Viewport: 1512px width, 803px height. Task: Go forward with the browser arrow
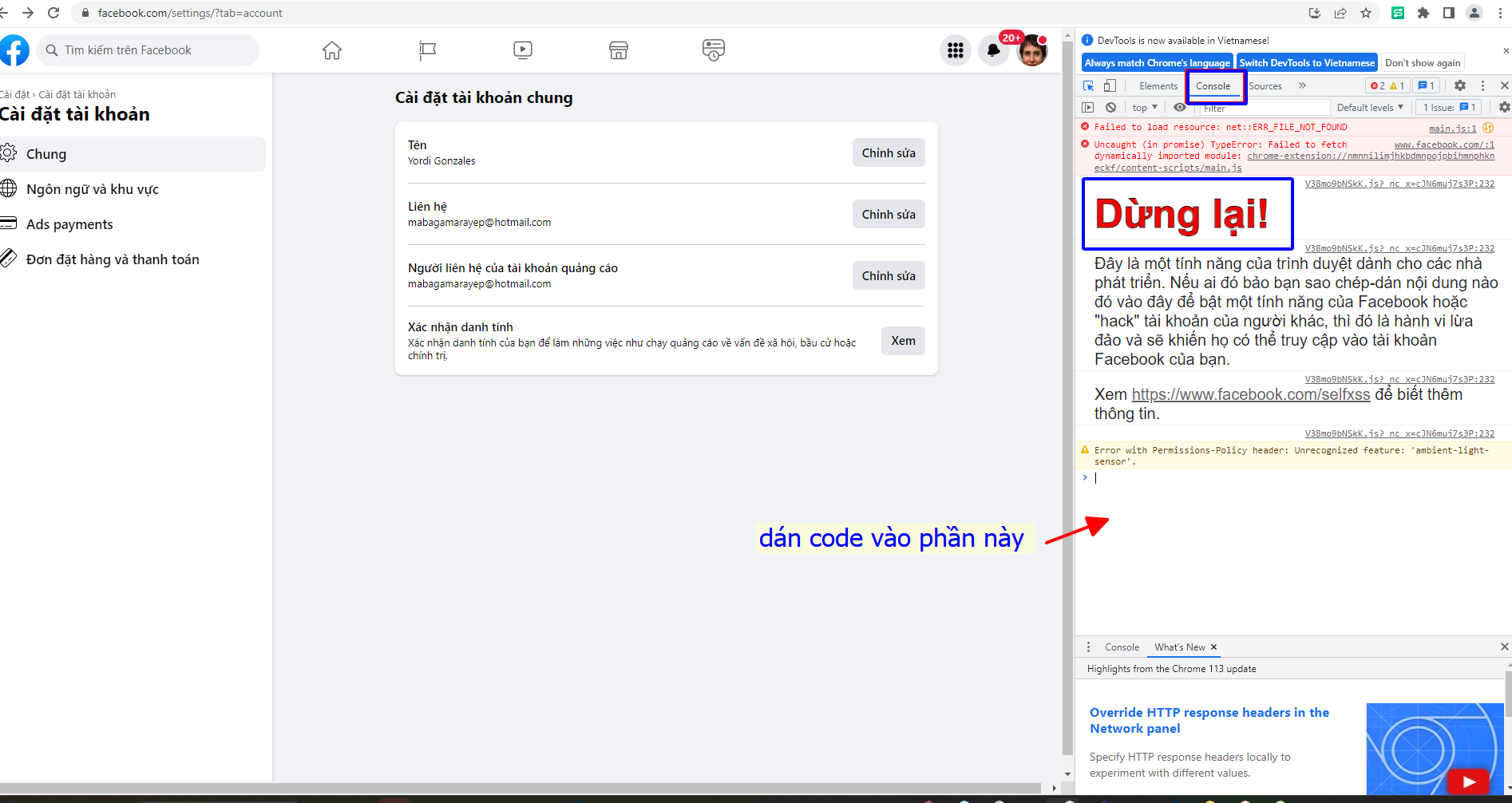pyautogui.click(x=27, y=13)
